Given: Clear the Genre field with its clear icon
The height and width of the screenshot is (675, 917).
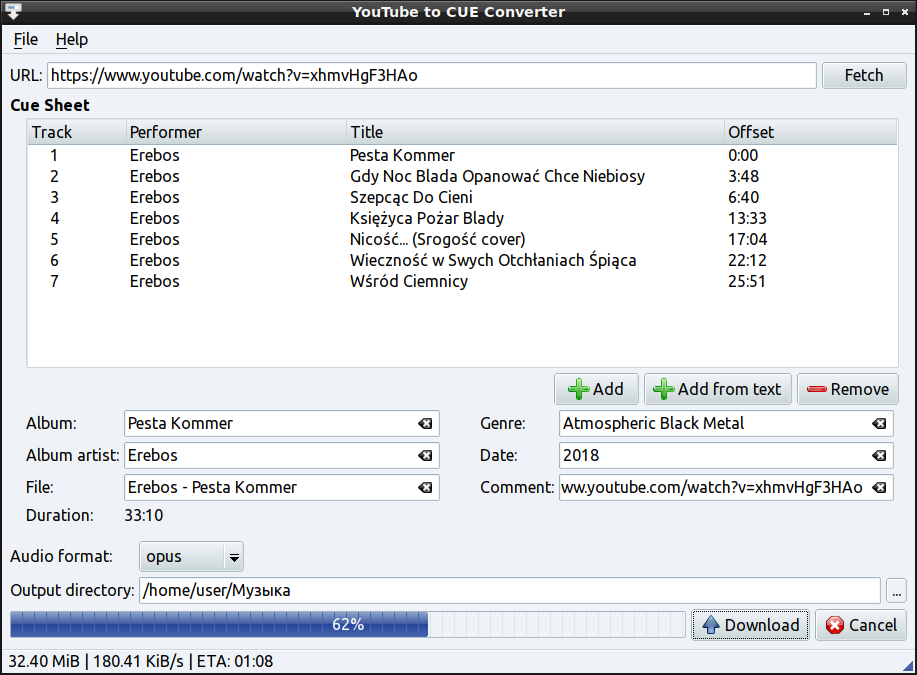Looking at the screenshot, I should (x=879, y=423).
